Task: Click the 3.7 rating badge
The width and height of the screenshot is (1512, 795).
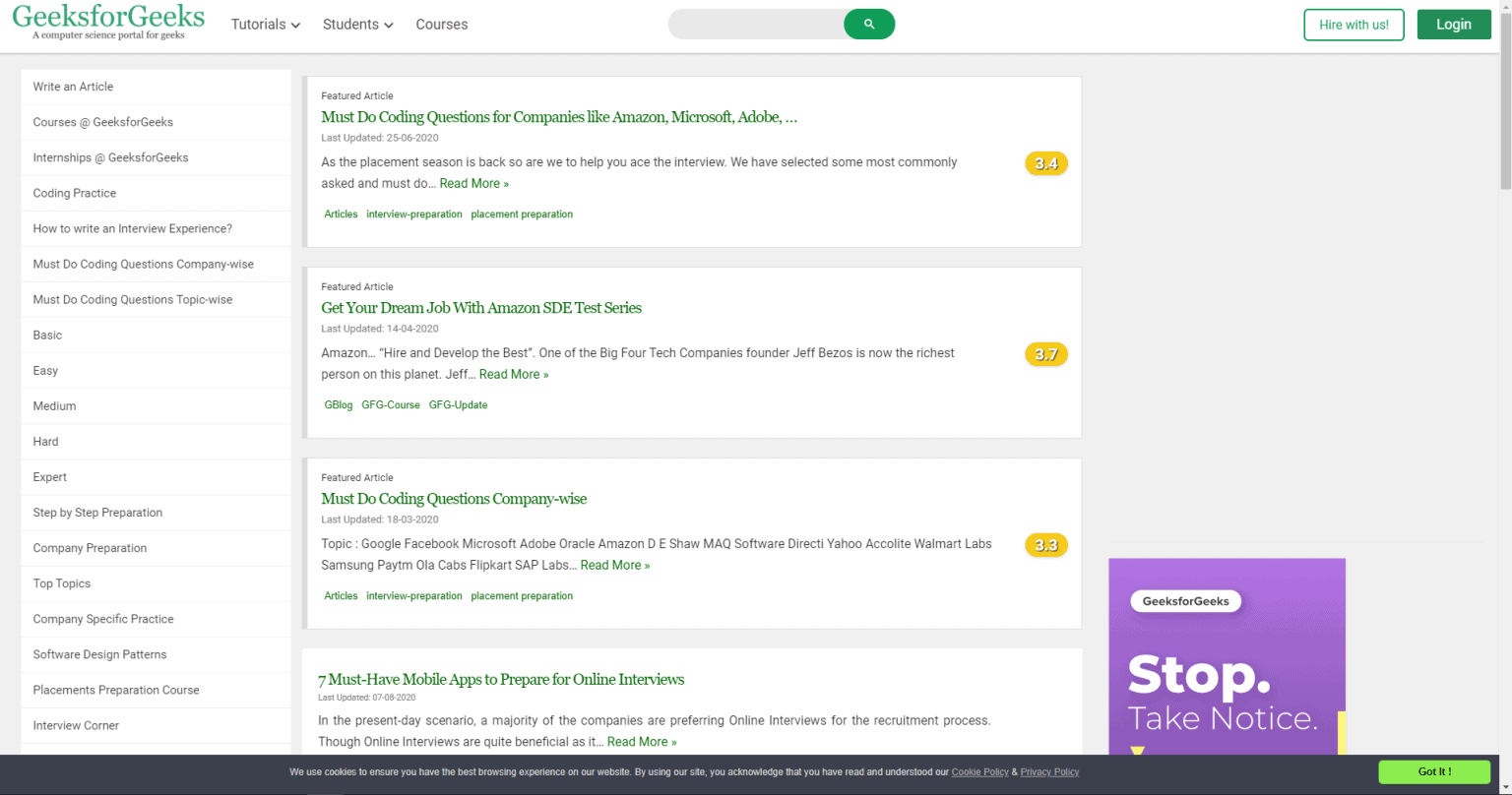Action: [1045, 354]
